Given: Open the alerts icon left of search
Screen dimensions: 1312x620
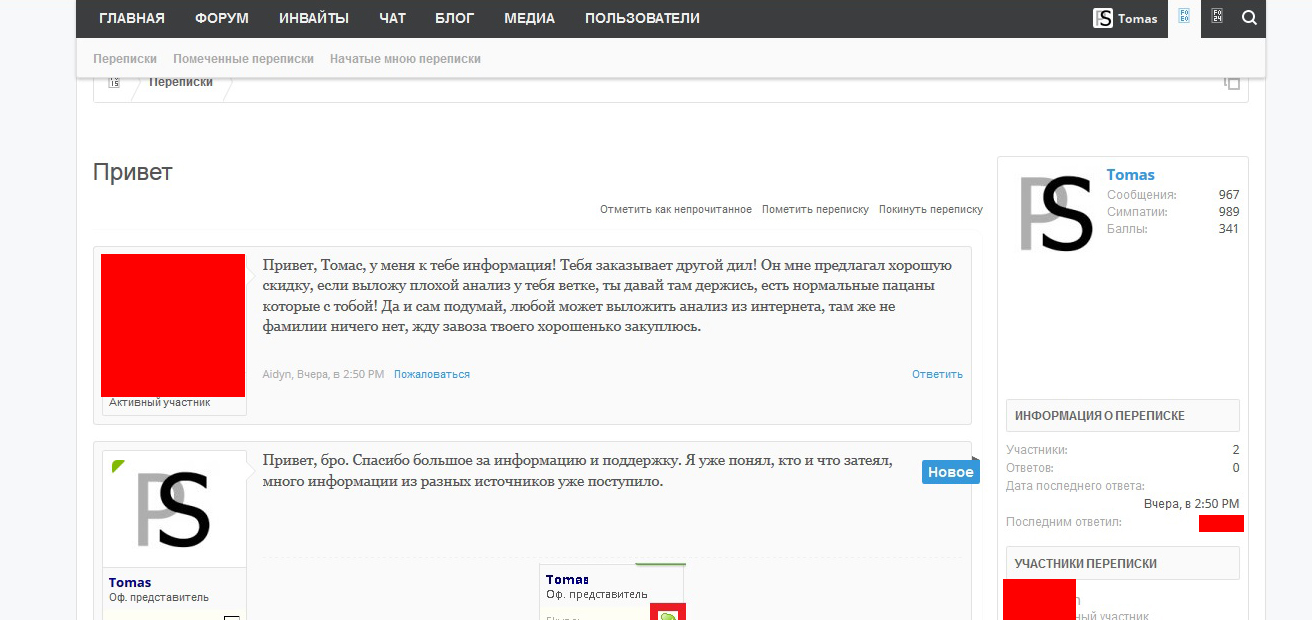Looking at the screenshot, I should pos(1217,17).
